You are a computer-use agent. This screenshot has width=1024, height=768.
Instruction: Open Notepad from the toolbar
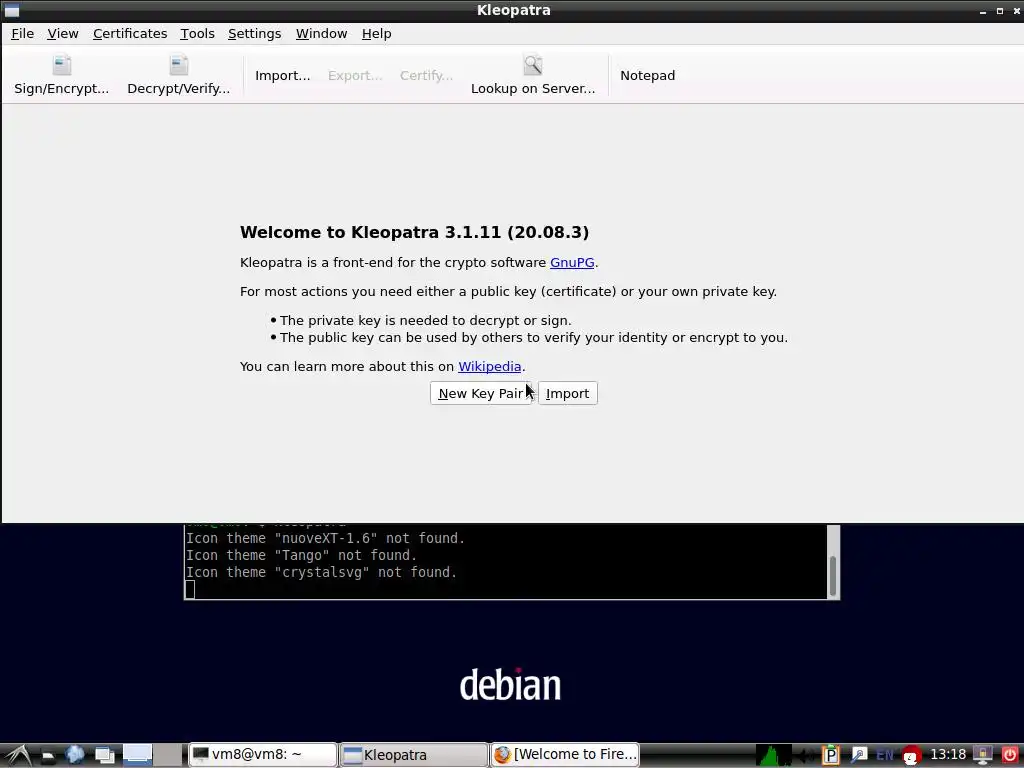(x=647, y=75)
